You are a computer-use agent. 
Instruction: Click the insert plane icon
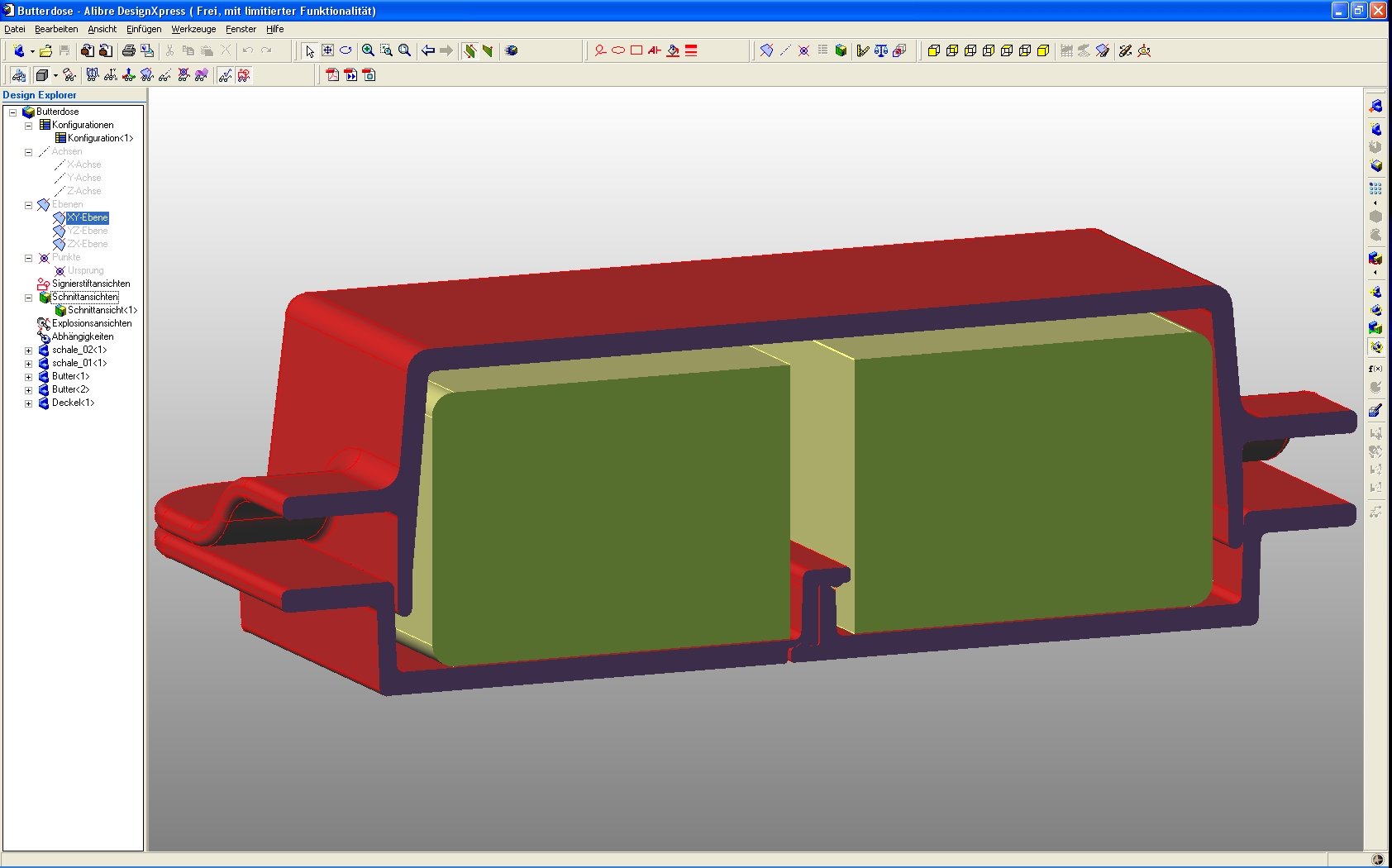(766, 50)
